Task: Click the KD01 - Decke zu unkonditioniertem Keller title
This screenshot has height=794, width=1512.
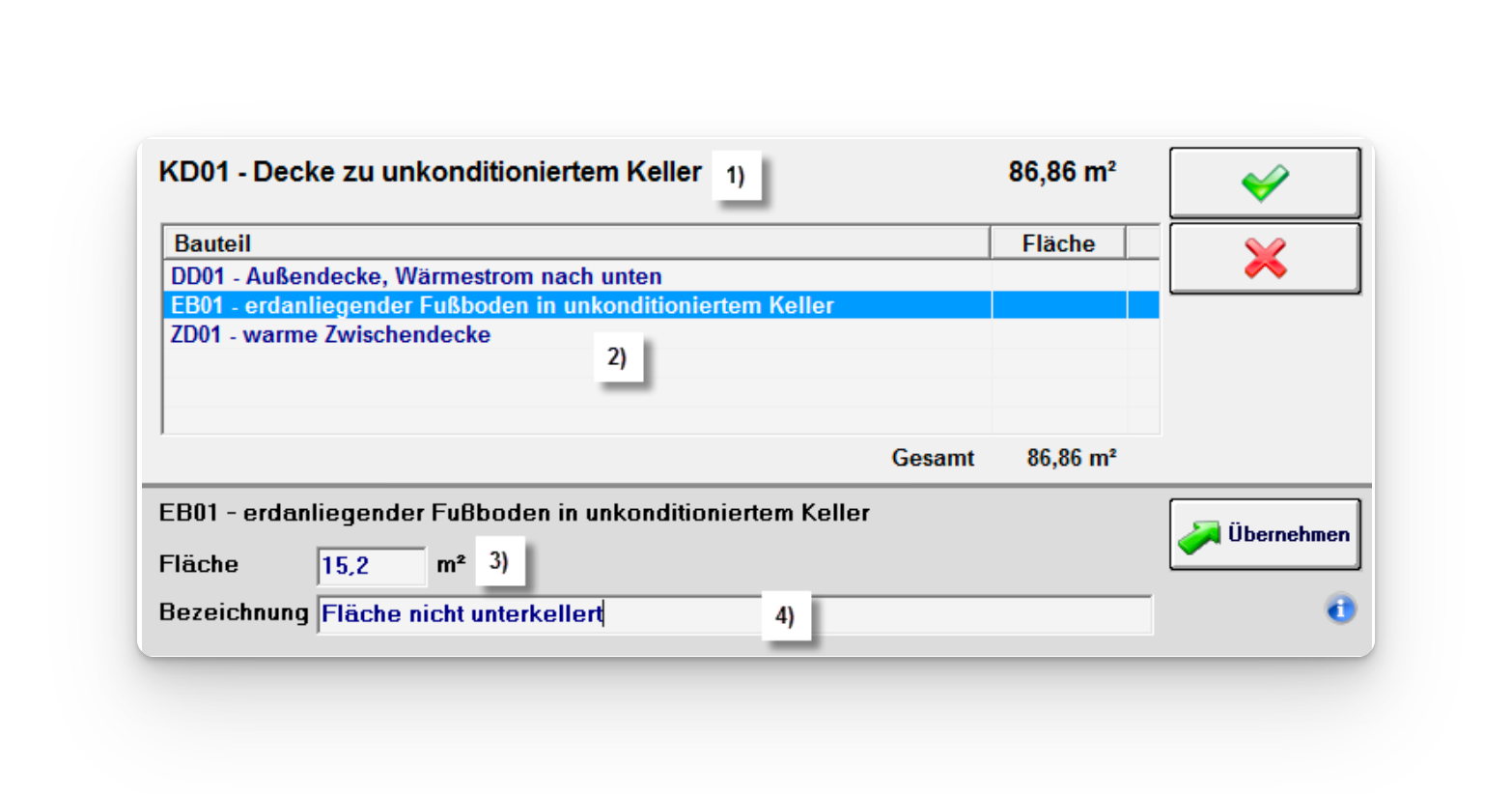Action: 430,172
